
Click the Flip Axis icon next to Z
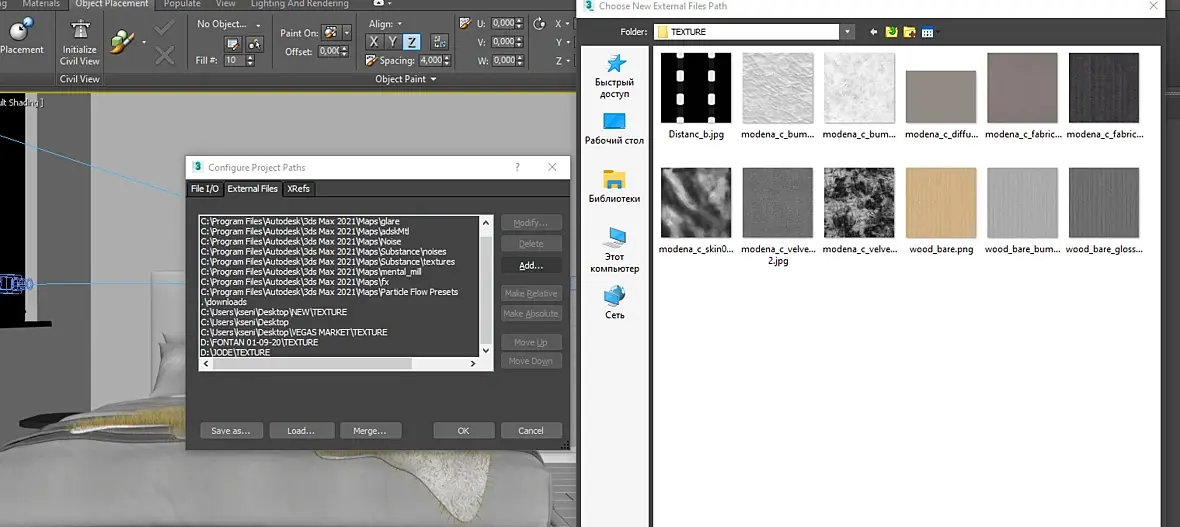tap(440, 41)
